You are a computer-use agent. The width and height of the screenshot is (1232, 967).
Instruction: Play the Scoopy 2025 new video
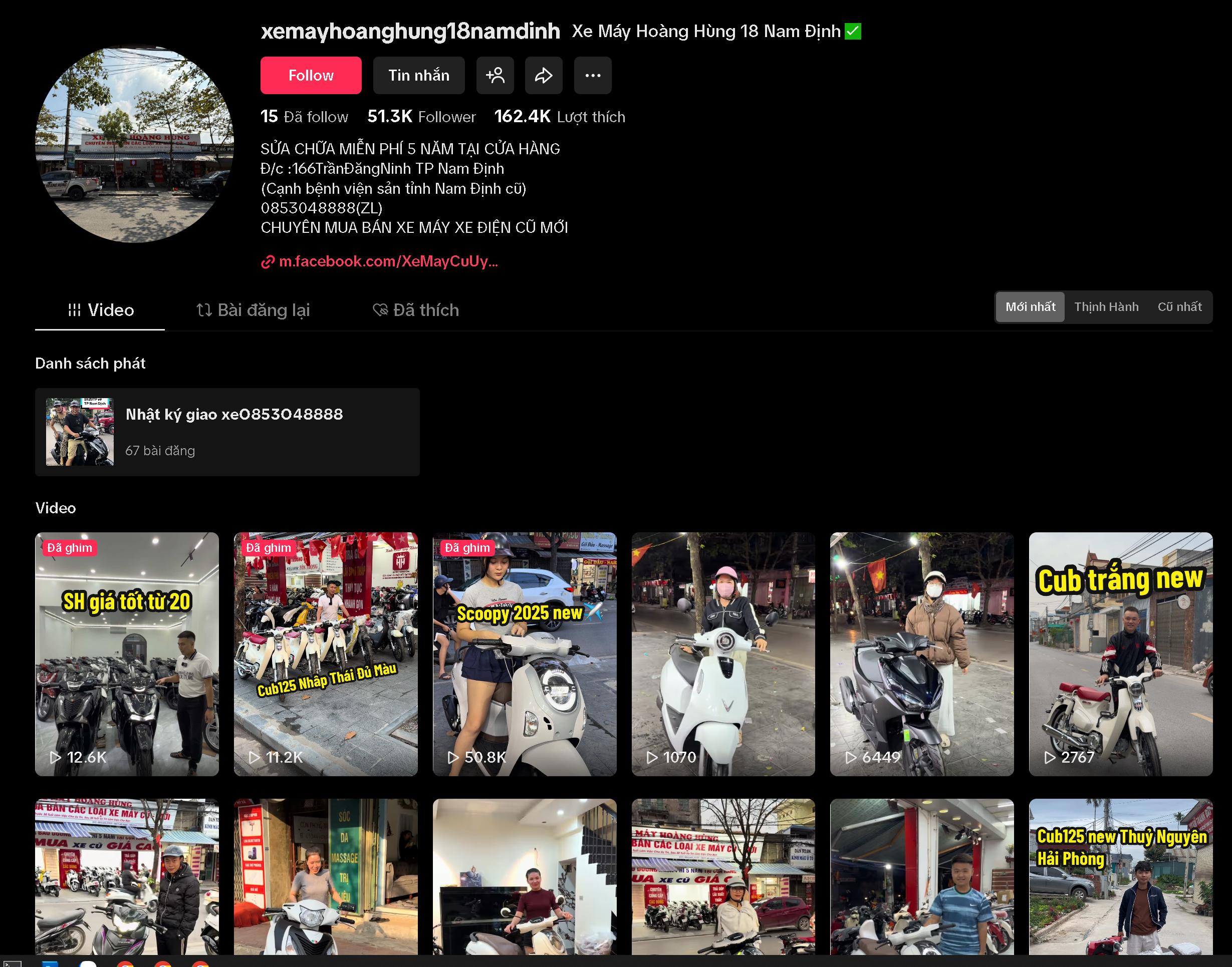point(524,654)
